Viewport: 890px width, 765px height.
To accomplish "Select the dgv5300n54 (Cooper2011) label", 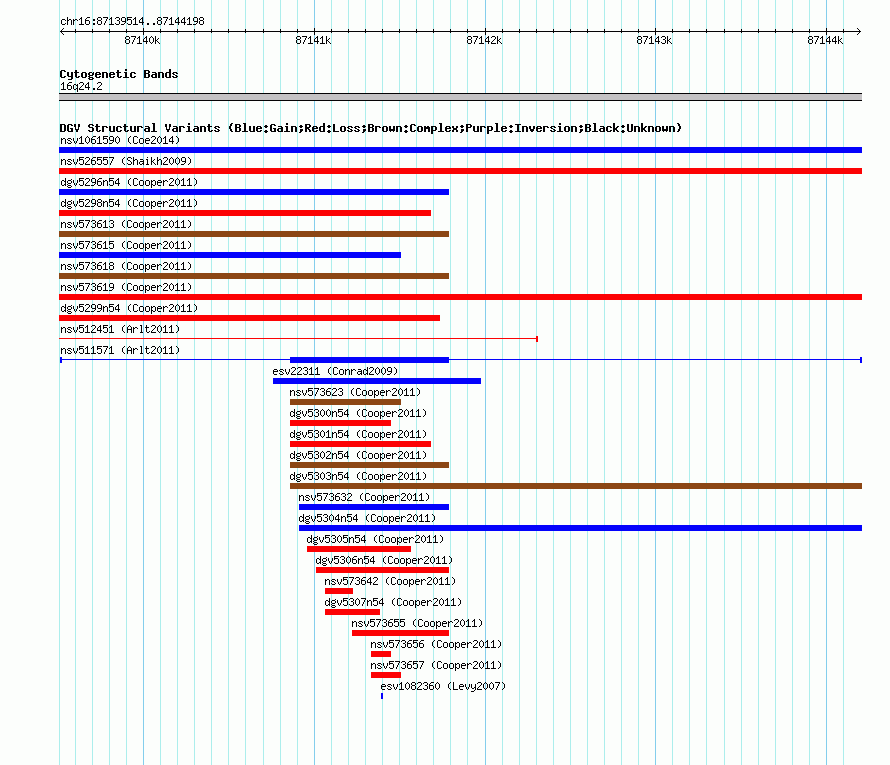I will [358, 413].
